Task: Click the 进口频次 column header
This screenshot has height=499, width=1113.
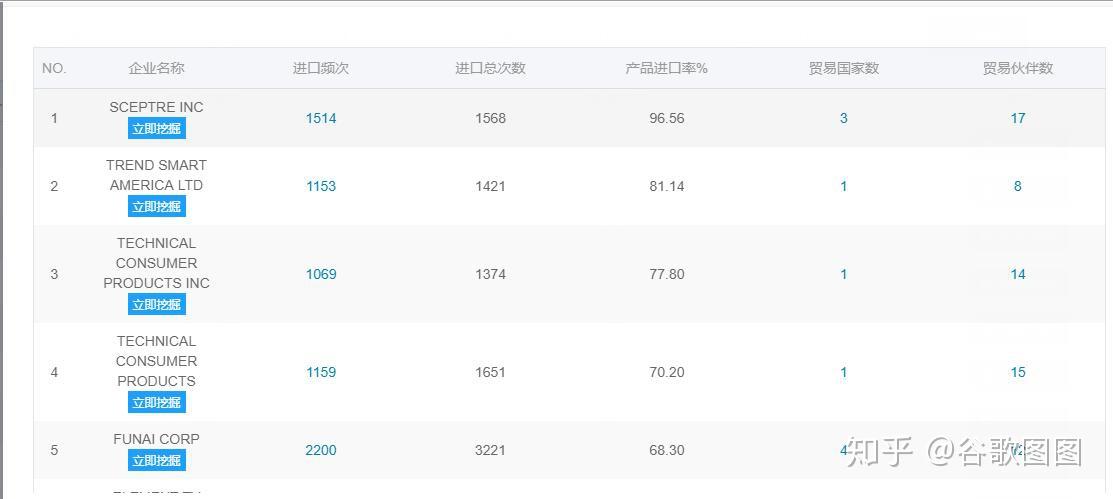Action: [x=321, y=68]
